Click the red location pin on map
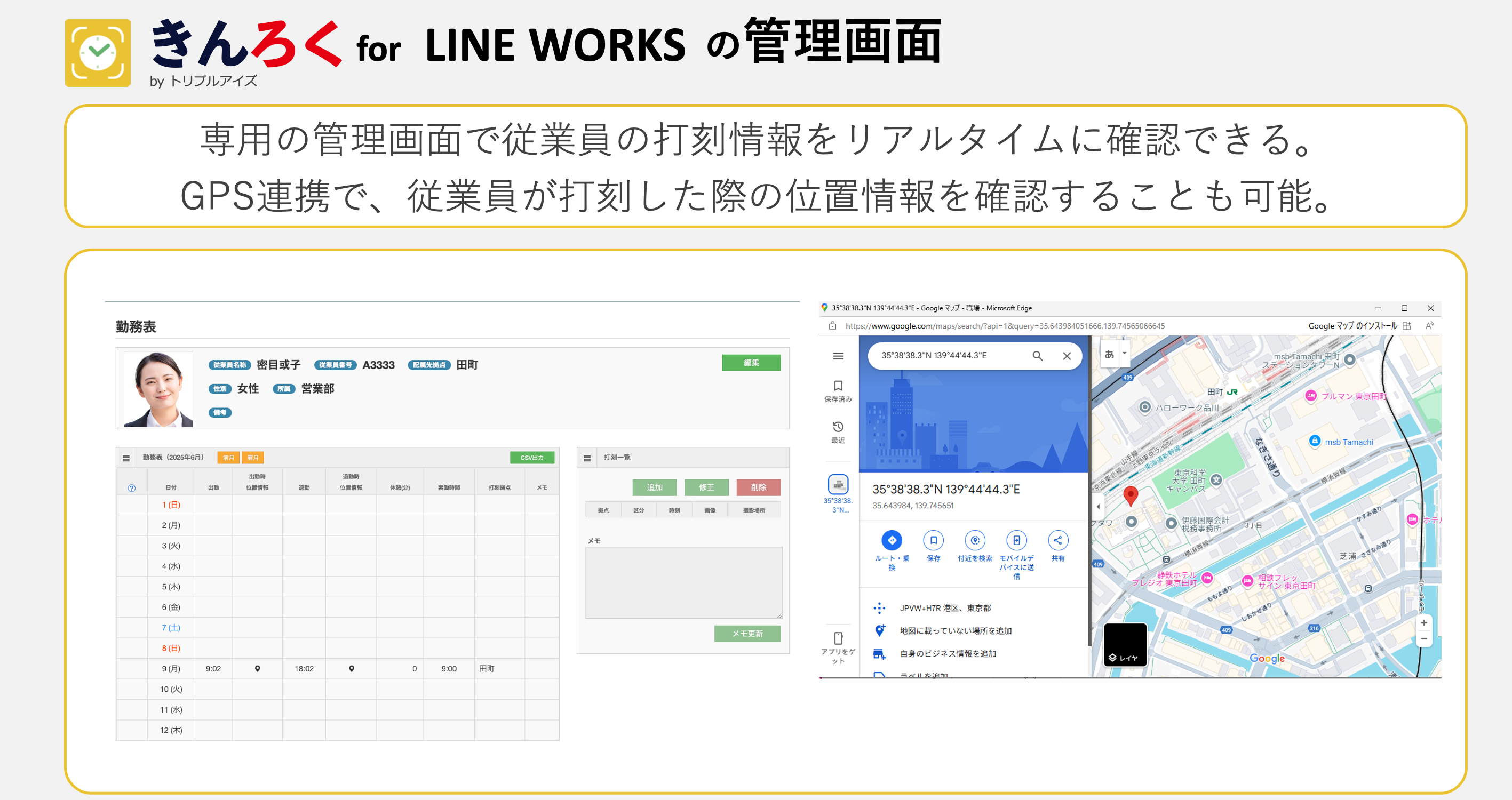This screenshot has width=1512, height=800. (x=1130, y=495)
